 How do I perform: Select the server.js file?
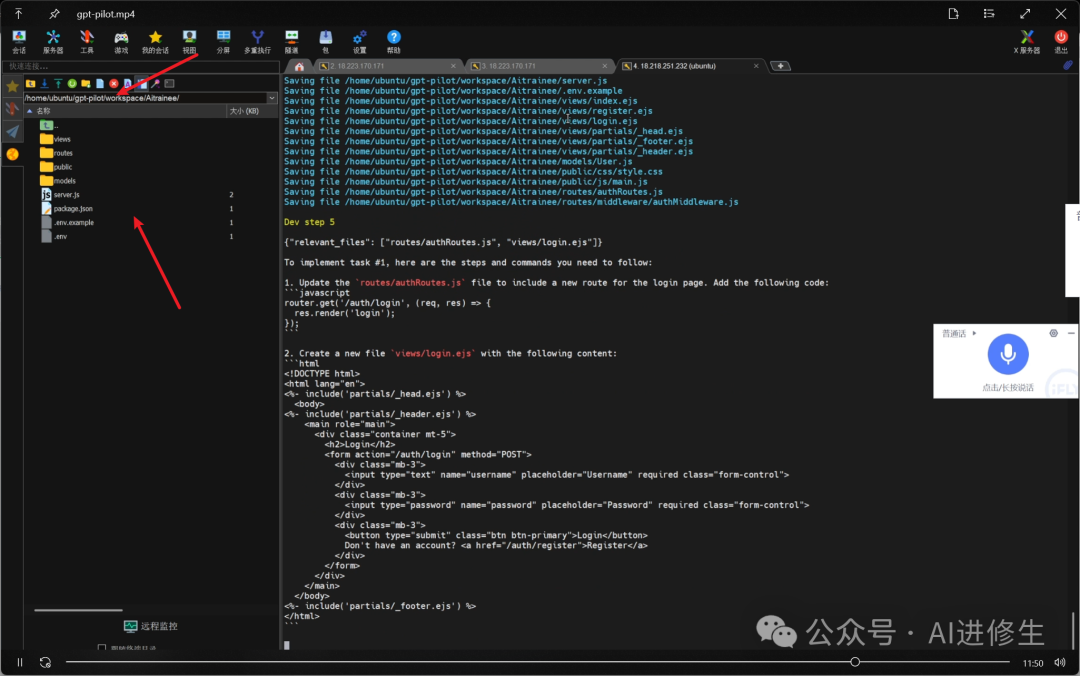click(x=60, y=194)
